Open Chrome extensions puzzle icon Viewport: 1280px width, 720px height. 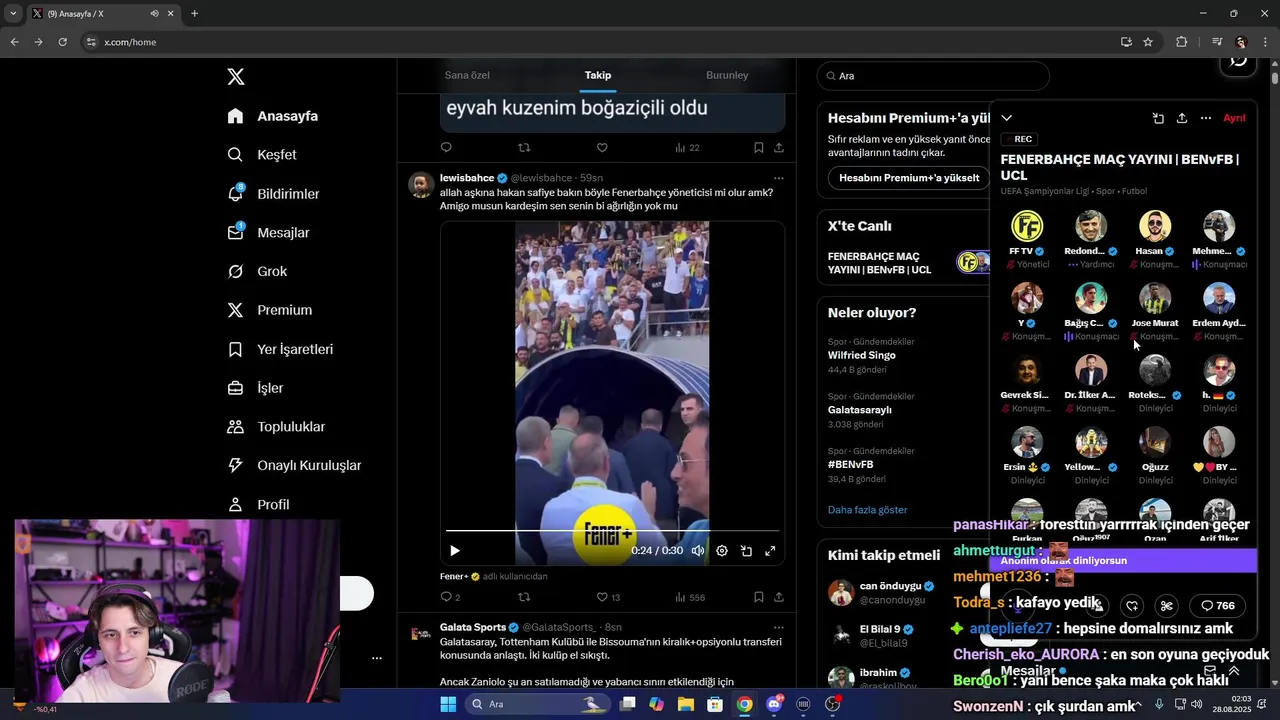[1182, 42]
